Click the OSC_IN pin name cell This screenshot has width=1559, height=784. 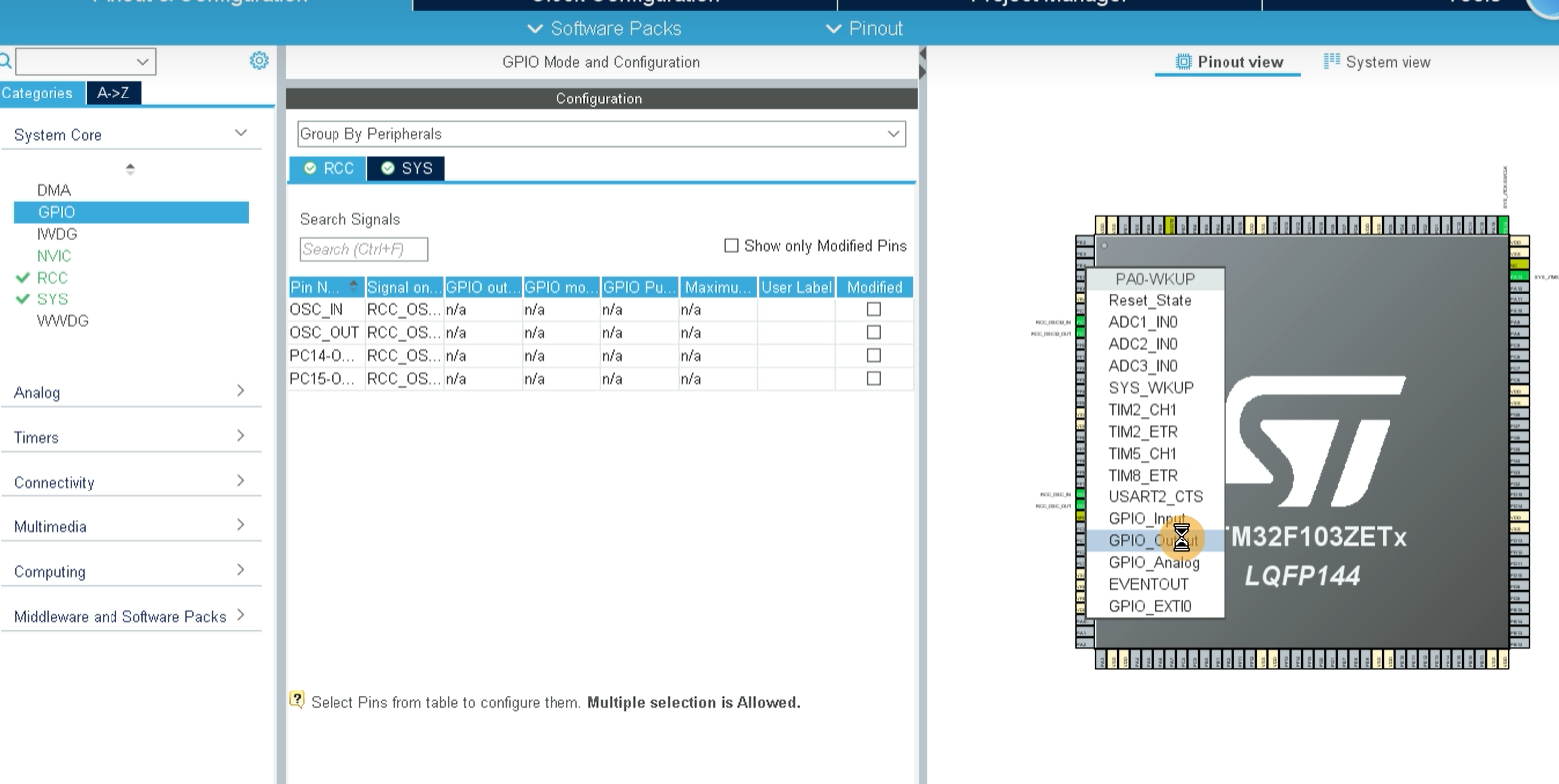tap(327, 309)
